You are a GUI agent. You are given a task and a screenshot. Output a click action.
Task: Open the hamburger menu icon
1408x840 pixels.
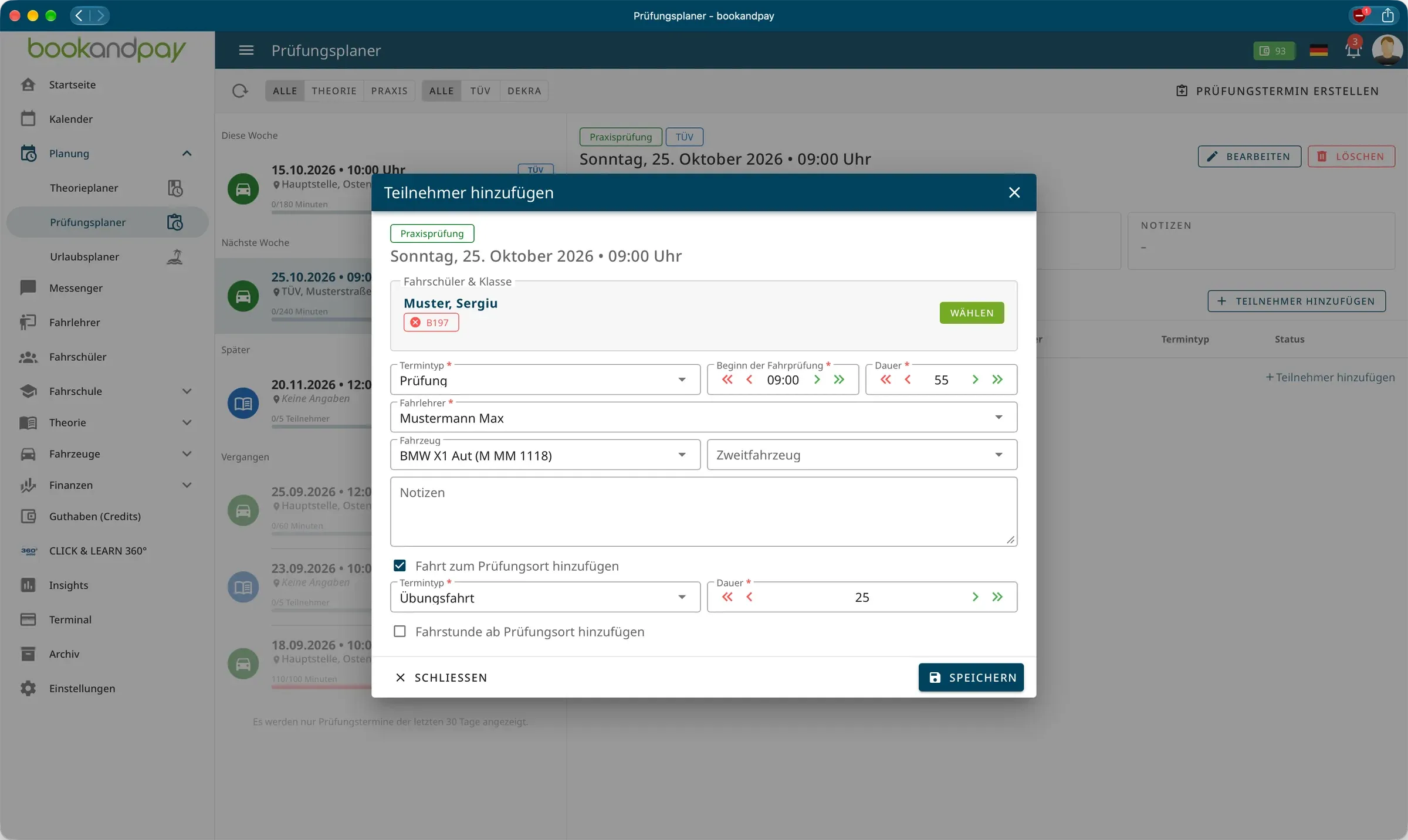pyautogui.click(x=246, y=50)
